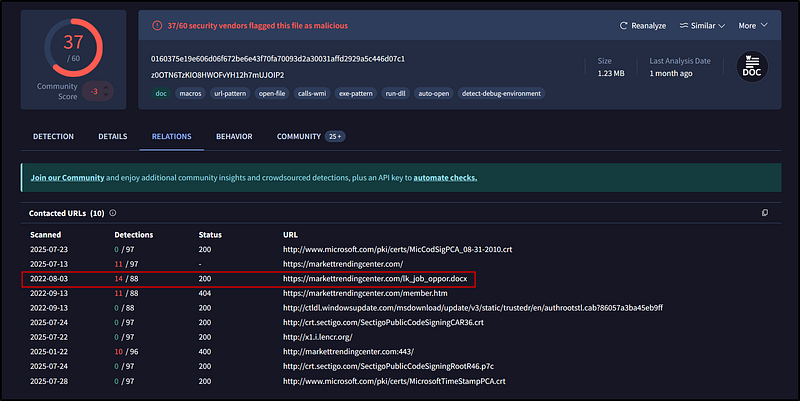Click the info icon beside Contacted URLs
The image size is (800, 401).
point(113,213)
